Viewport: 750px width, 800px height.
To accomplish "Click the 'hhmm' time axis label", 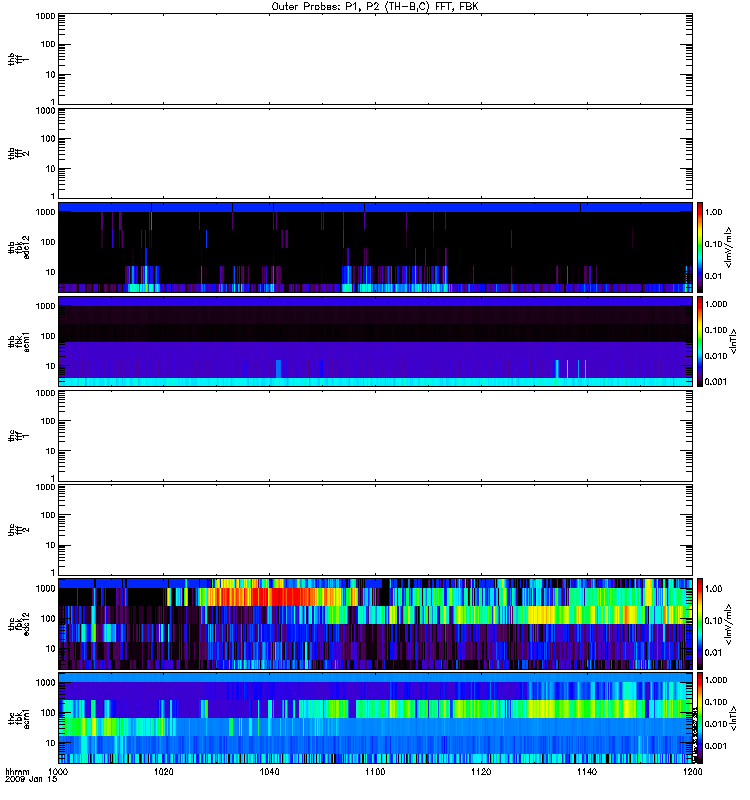I will coord(17,772).
